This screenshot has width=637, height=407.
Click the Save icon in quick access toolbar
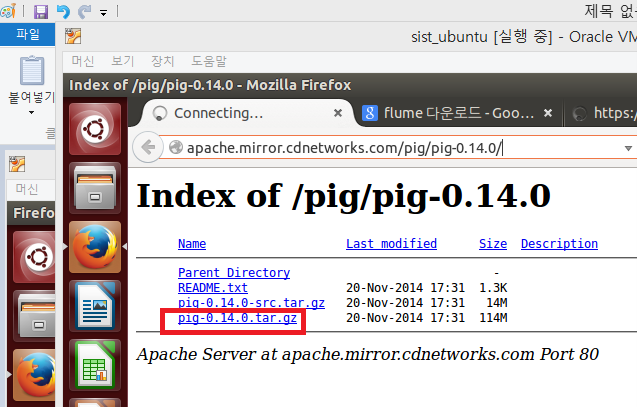[x=41, y=12]
